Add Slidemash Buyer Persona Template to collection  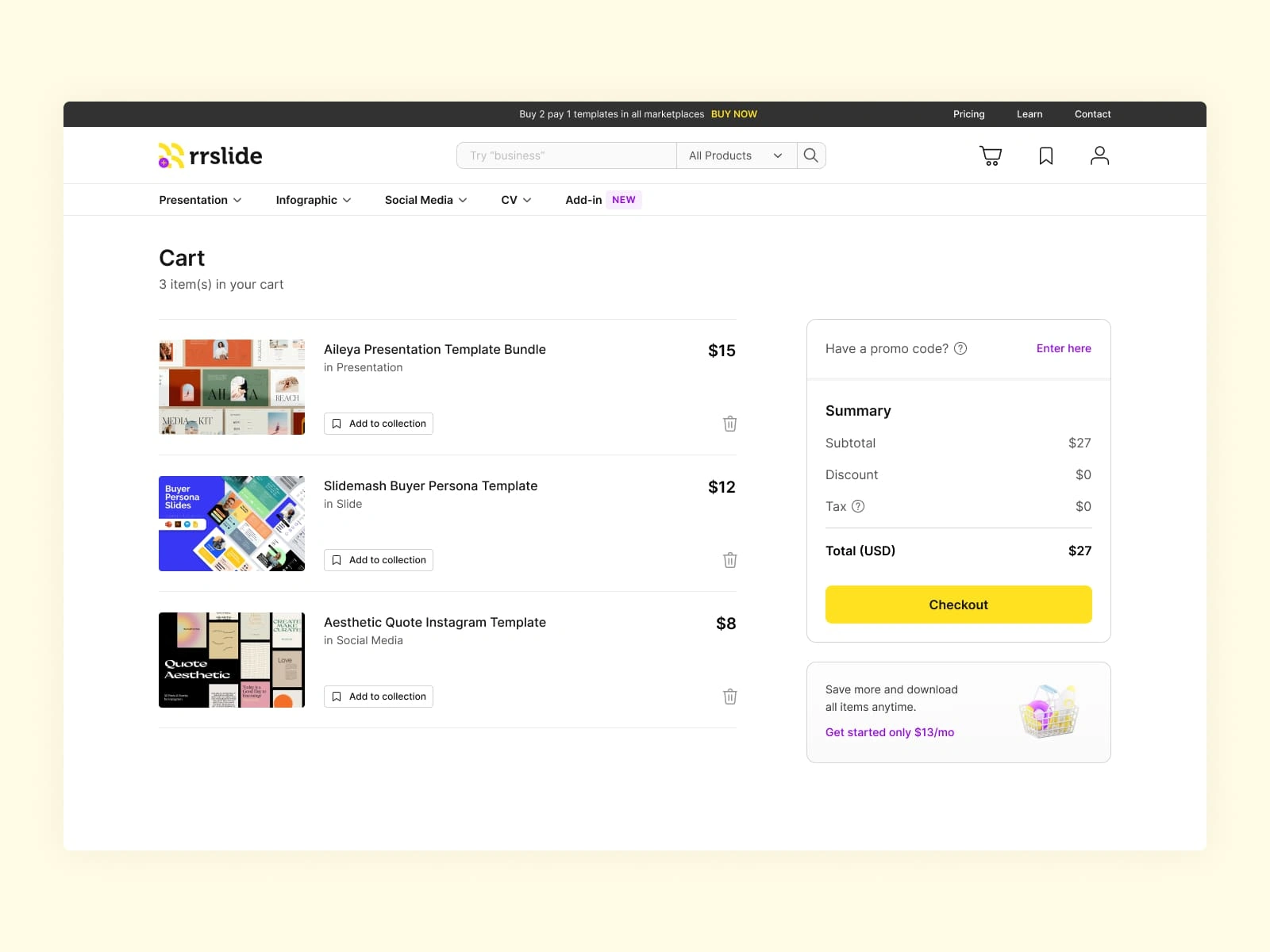(379, 560)
